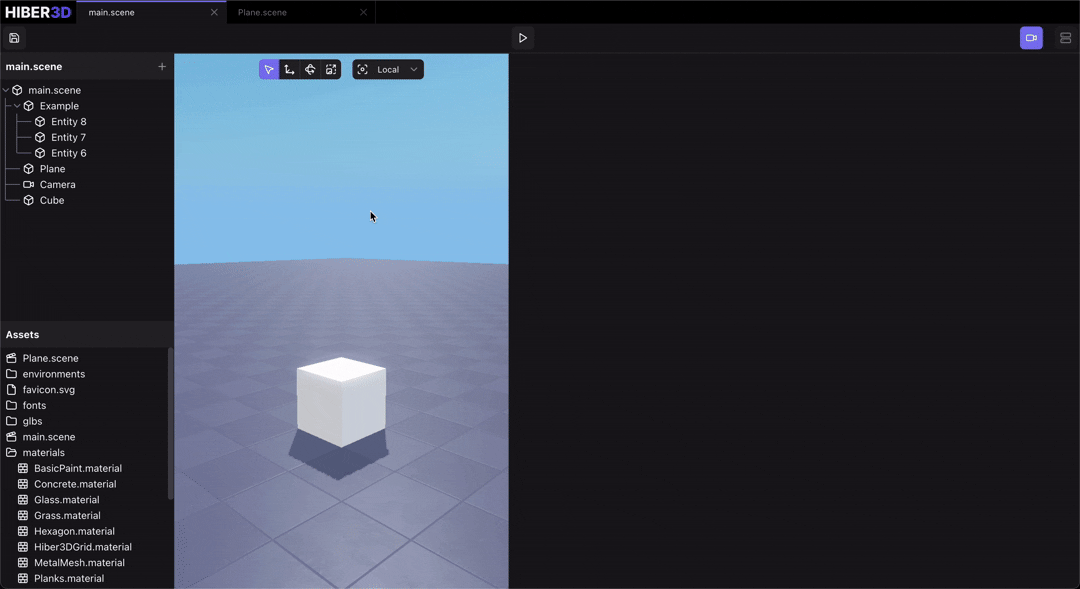The height and width of the screenshot is (589, 1080).
Task: Click the favicon.svg file icon
Action: (13, 389)
